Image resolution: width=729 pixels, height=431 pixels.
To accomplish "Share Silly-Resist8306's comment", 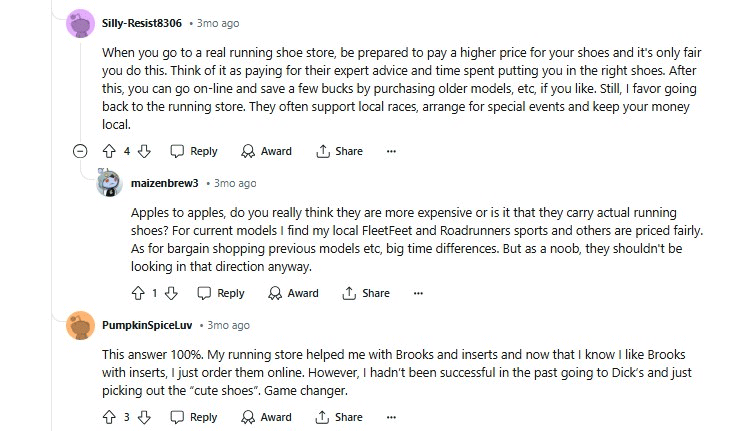I will (339, 151).
